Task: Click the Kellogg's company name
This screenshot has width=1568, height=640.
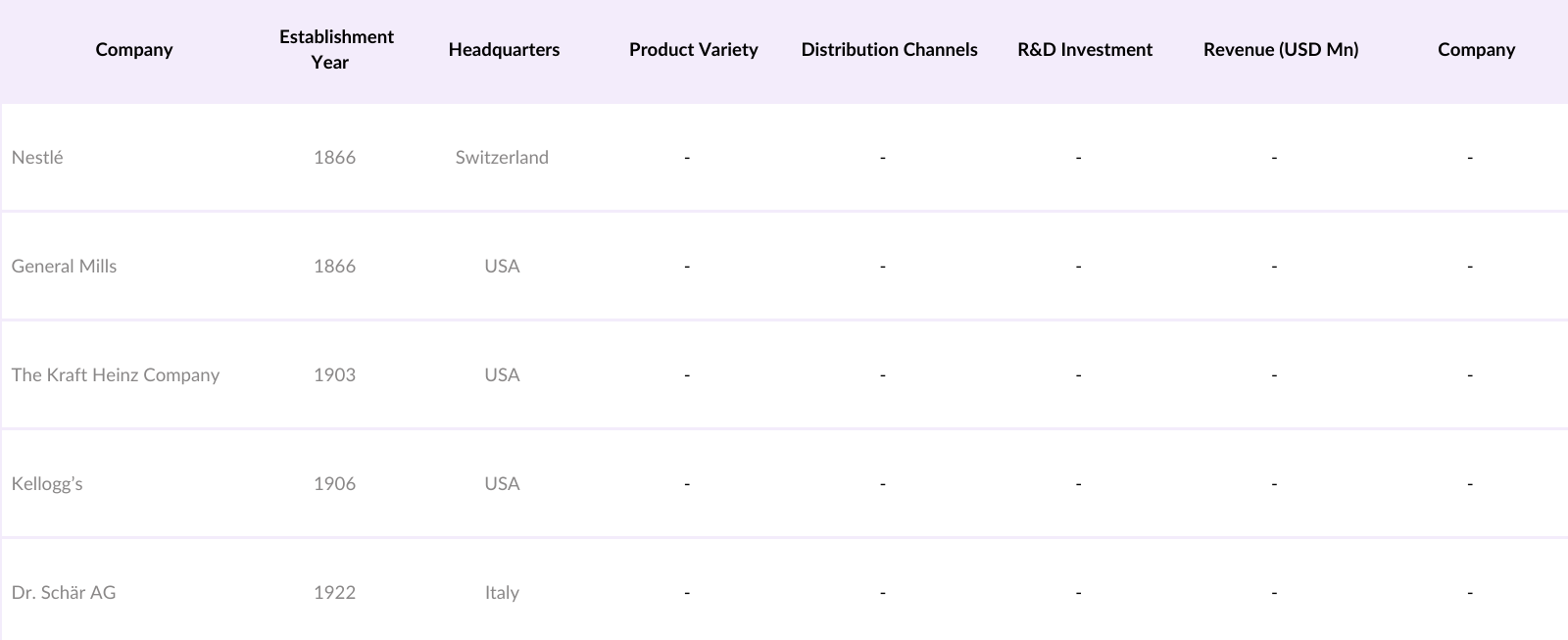Action: click(x=47, y=483)
